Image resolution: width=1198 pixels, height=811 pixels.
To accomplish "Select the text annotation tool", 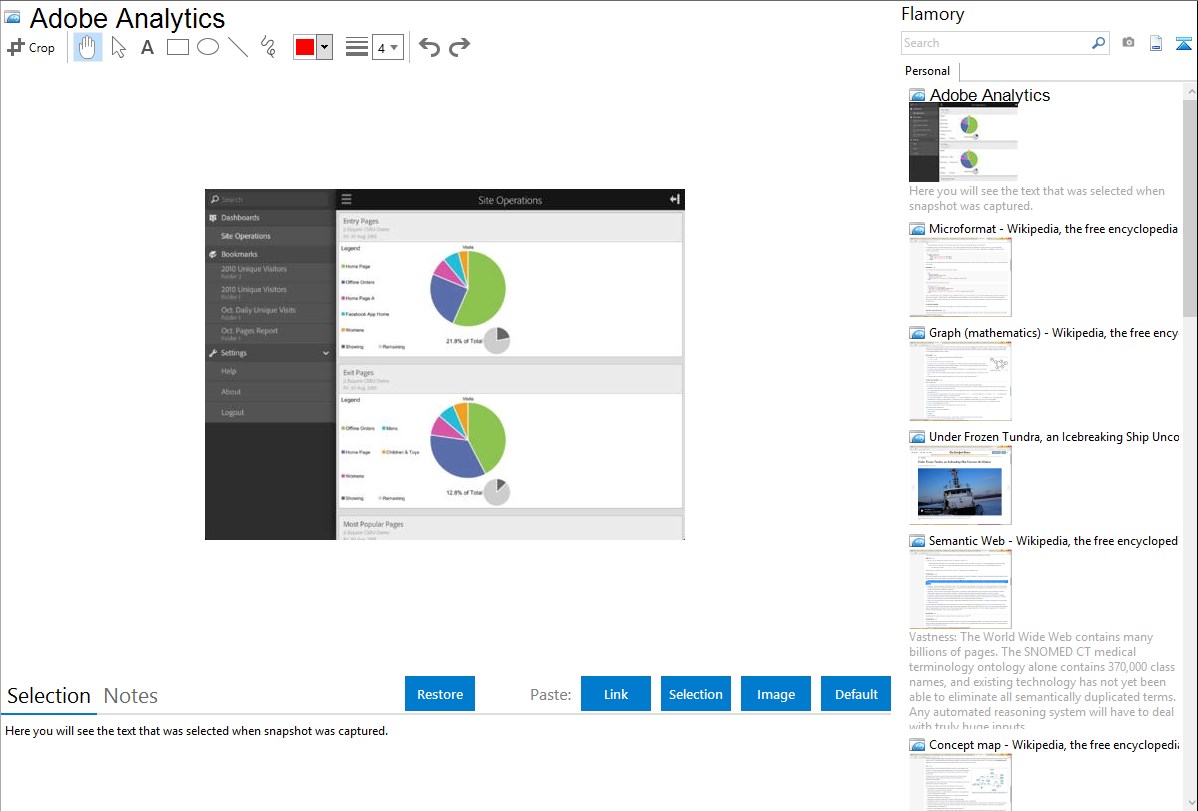I will point(147,47).
